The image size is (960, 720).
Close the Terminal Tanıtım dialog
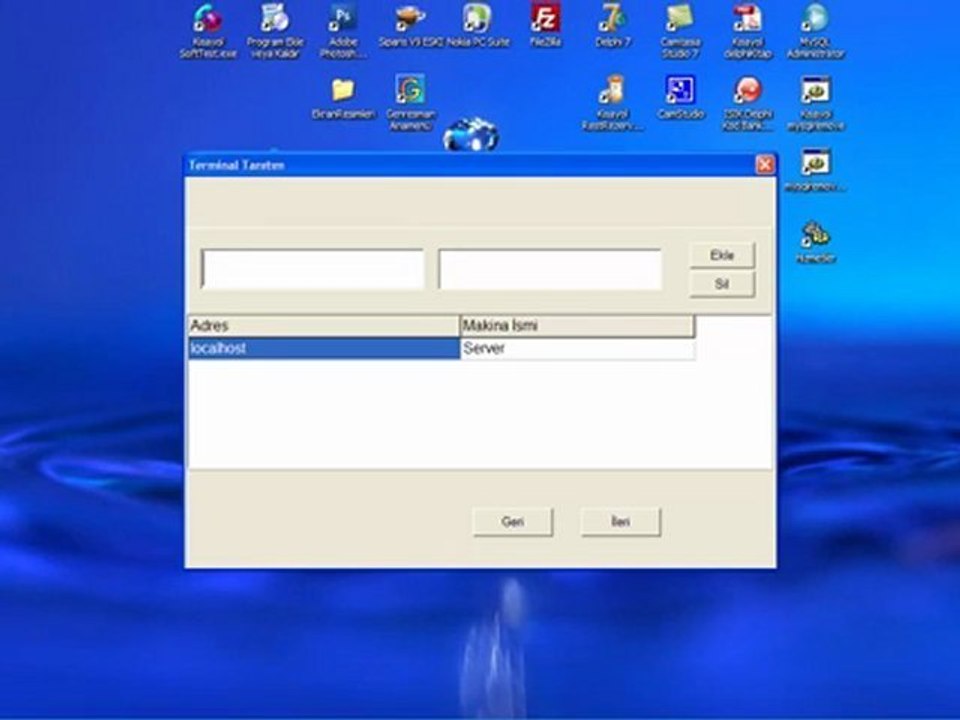[765, 165]
